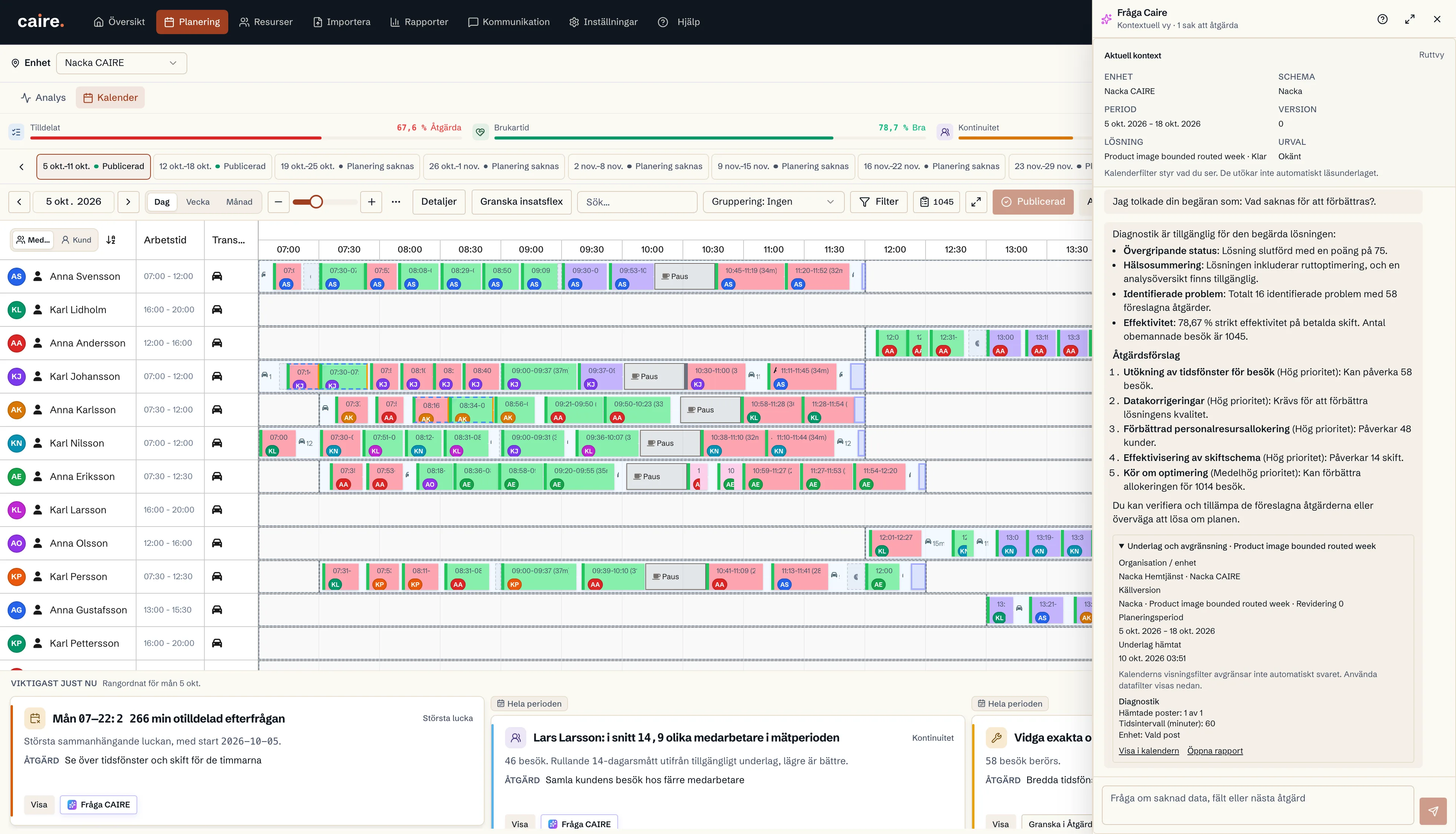Switch to the Analys tab

coord(43,97)
